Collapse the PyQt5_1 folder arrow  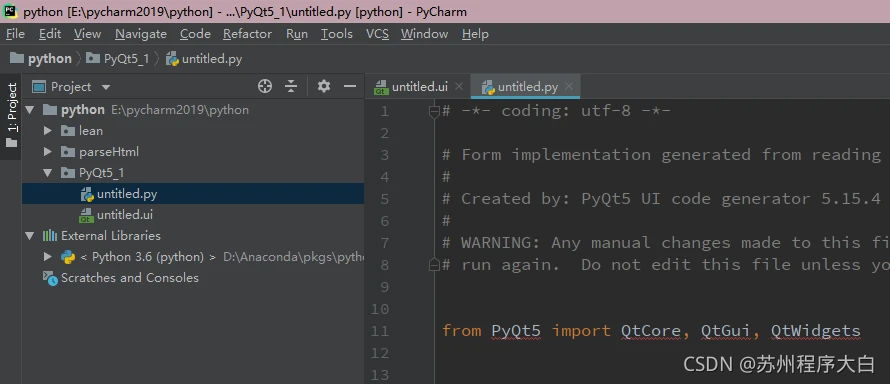tap(48, 173)
